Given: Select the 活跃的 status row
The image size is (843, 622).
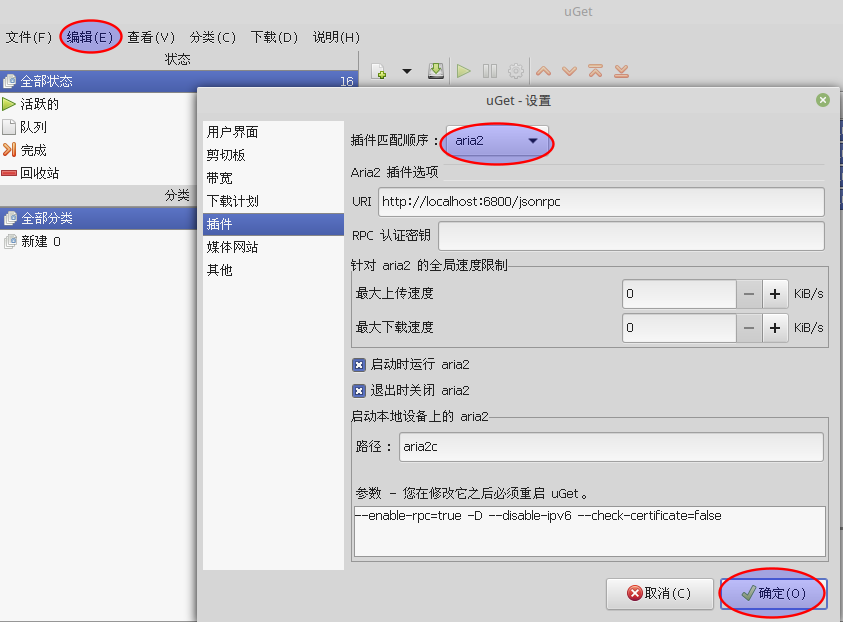Looking at the screenshot, I should click(x=98, y=104).
